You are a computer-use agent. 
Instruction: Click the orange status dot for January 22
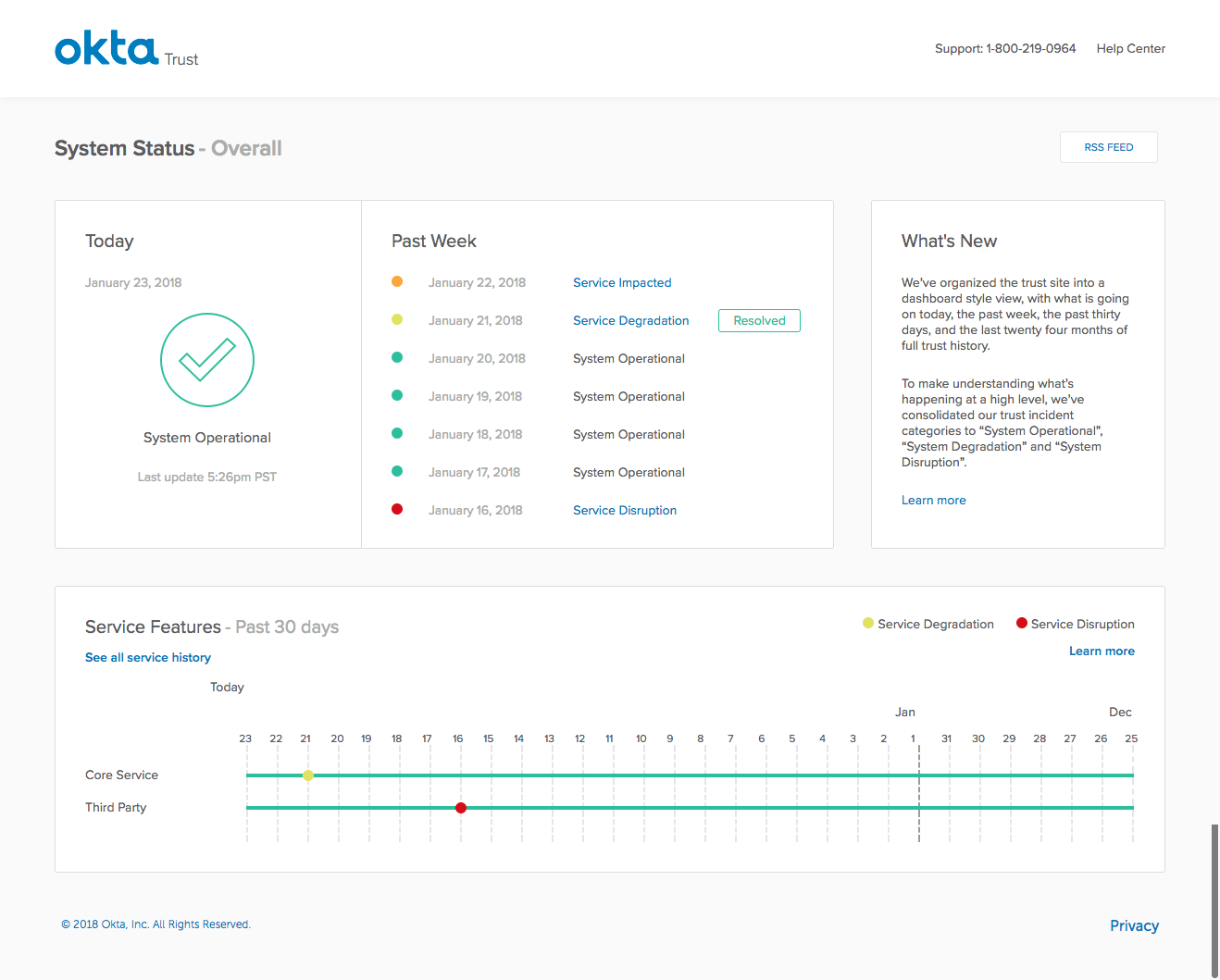[x=397, y=280]
